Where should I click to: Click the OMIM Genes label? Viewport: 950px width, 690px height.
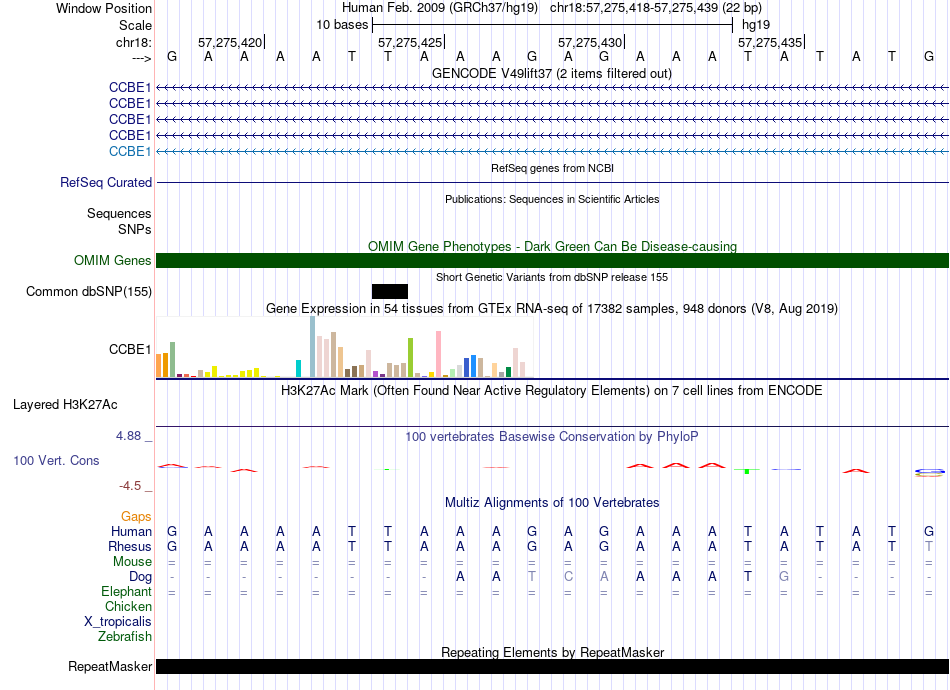tap(113, 260)
